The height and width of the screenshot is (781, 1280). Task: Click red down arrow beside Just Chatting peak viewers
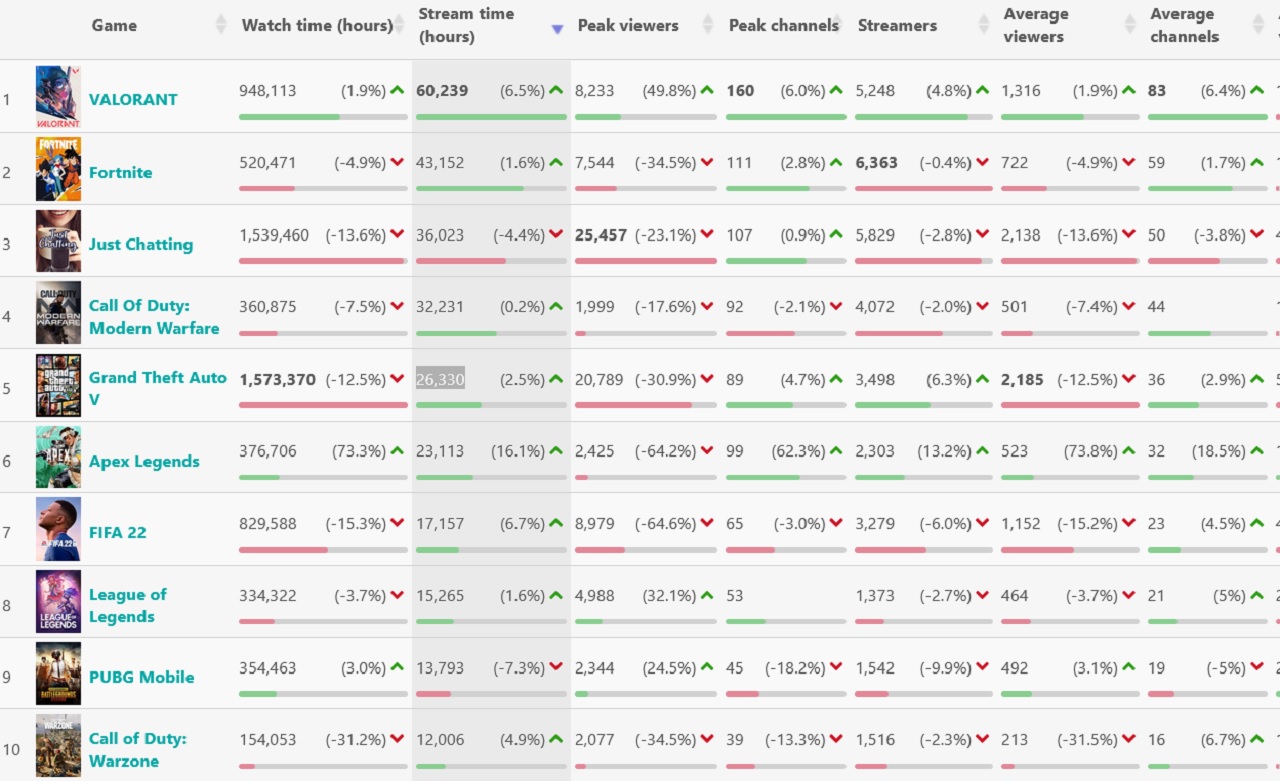click(707, 235)
